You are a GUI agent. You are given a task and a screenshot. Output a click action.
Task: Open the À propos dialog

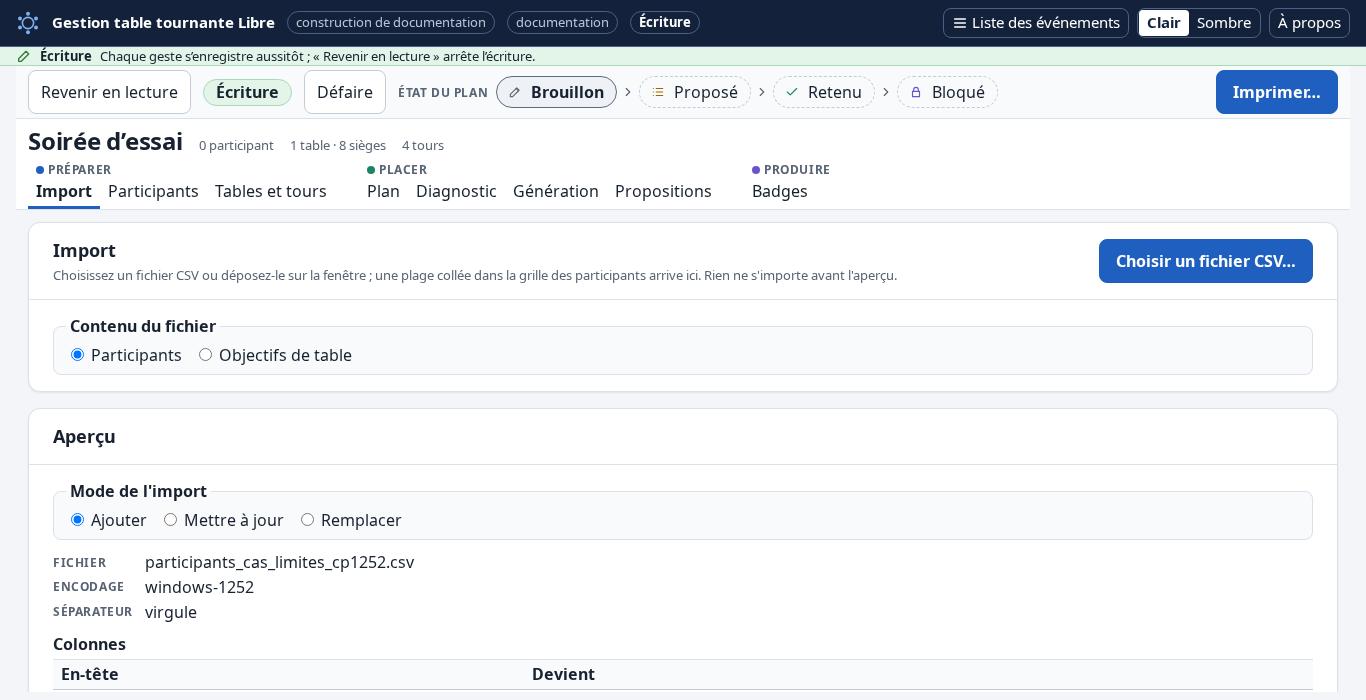[x=1309, y=22]
